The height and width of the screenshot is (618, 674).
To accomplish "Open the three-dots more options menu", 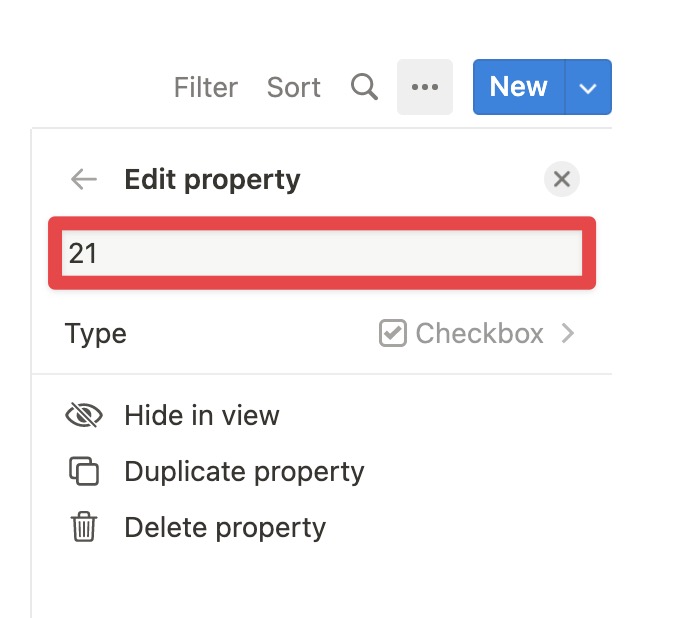I will point(425,87).
